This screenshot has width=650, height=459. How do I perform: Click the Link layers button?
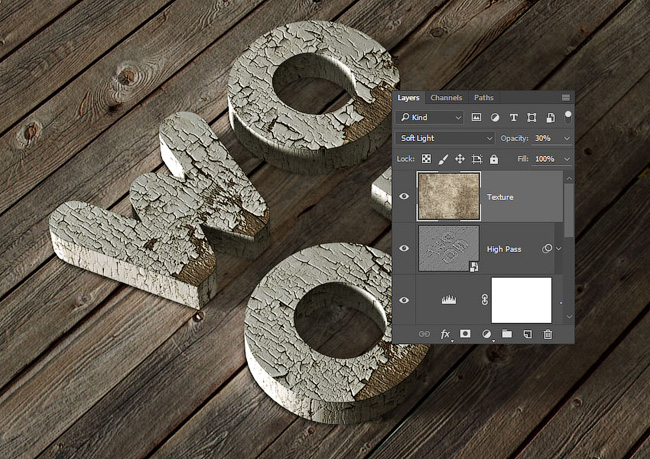(424, 334)
